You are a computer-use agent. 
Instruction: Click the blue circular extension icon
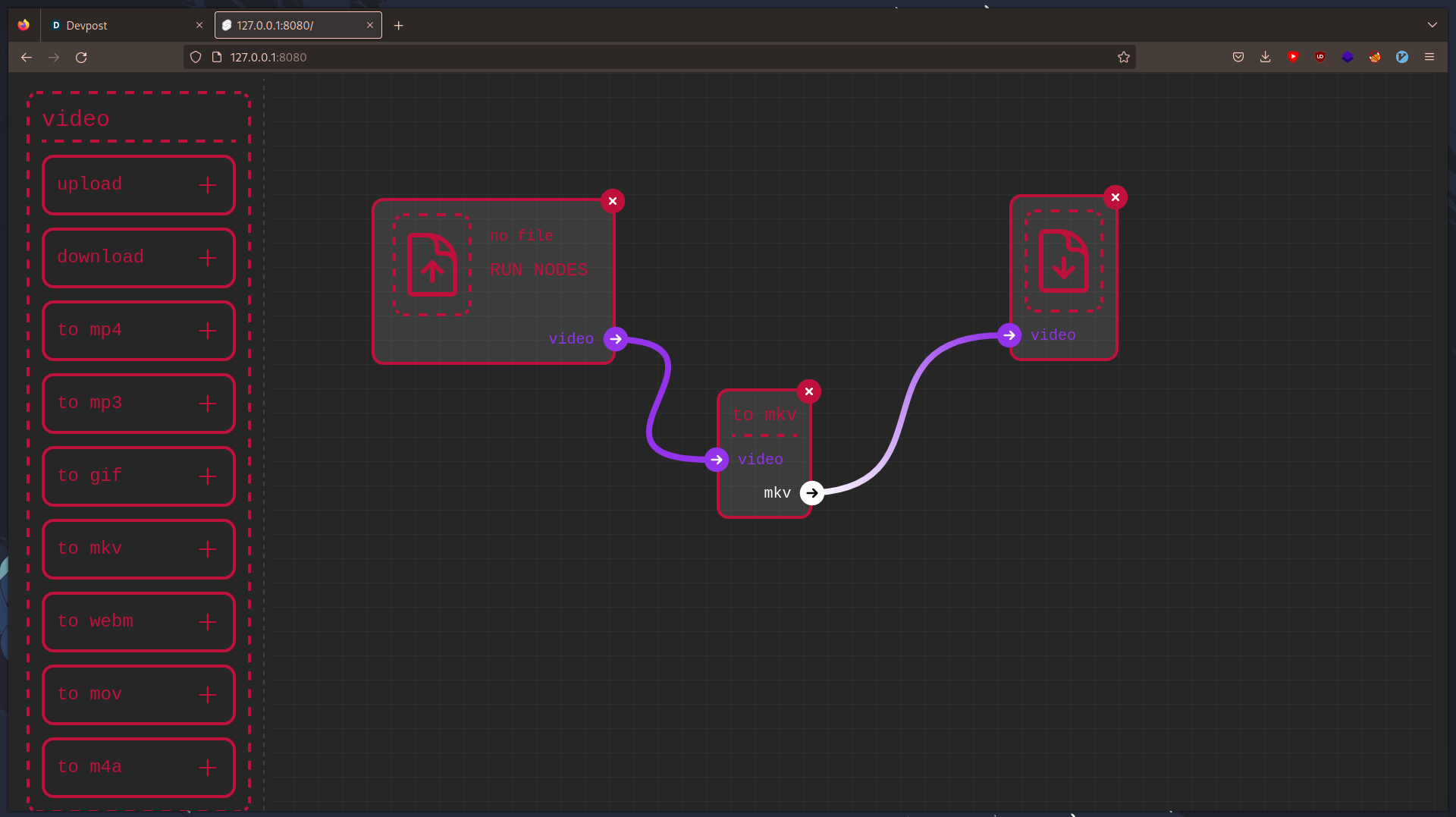1402,57
